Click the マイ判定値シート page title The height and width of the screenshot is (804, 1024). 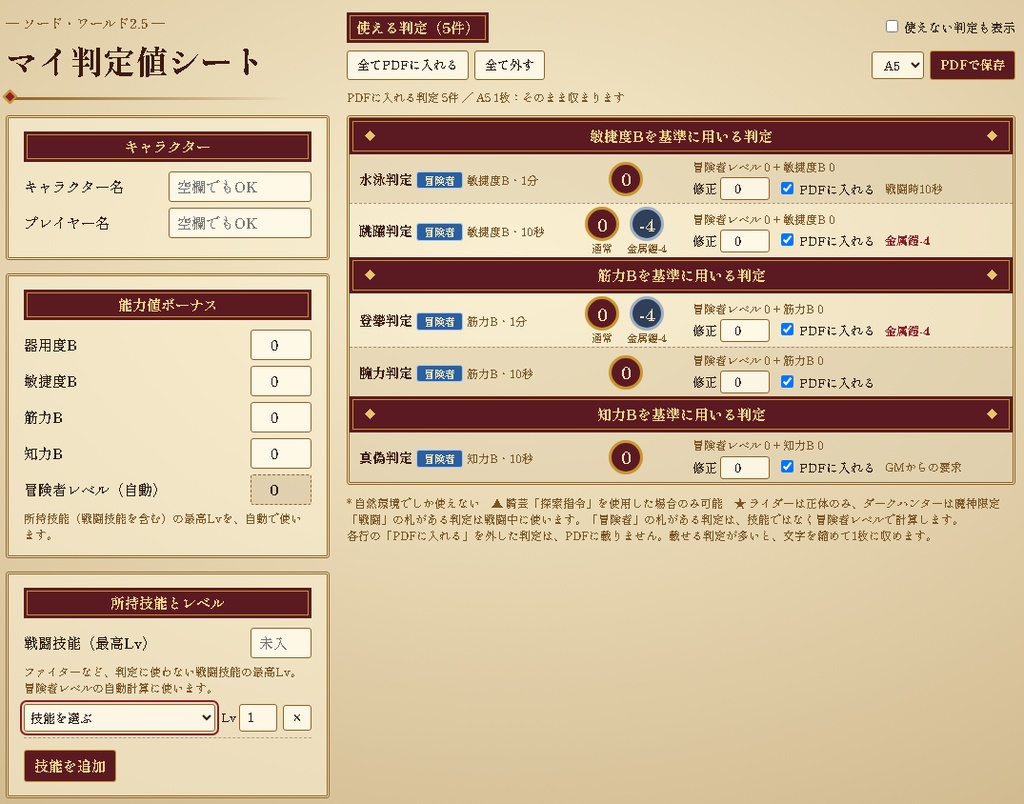pos(133,62)
